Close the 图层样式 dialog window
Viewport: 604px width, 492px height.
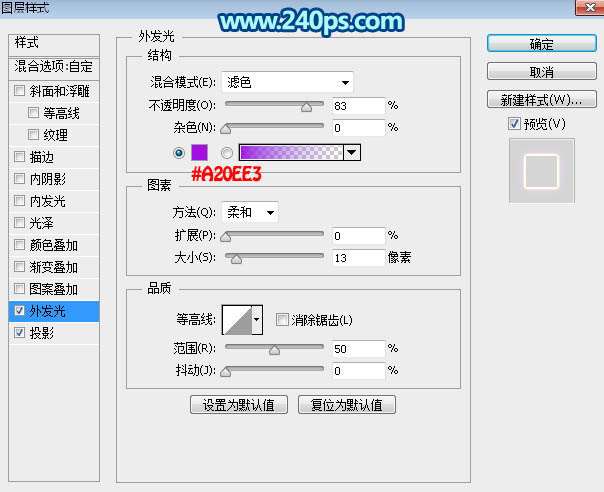(589, 7)
